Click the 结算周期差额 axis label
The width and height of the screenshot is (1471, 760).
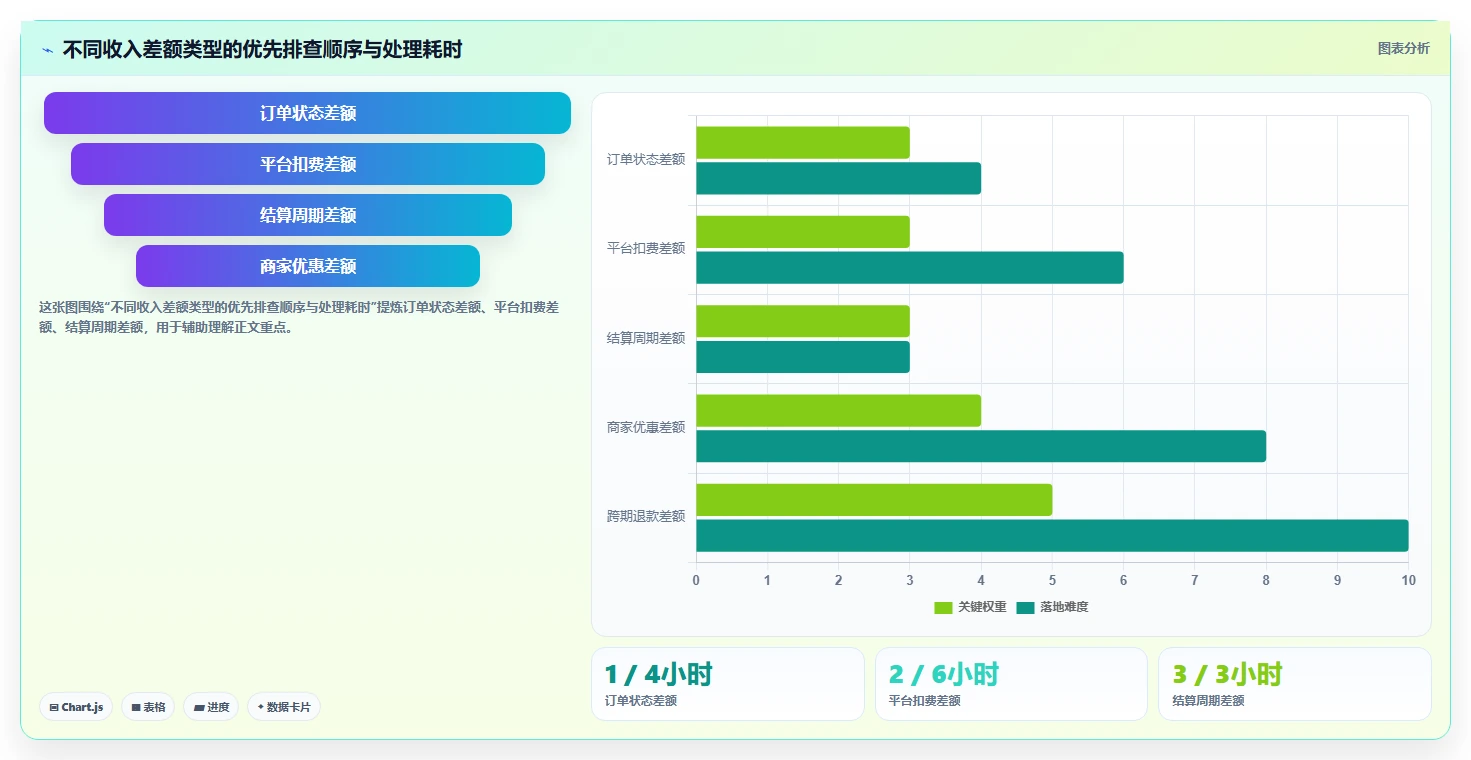pos(646,338)
